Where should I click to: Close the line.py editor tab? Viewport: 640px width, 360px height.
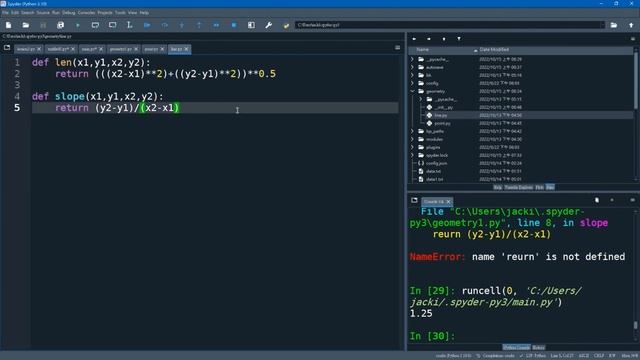pos(187,49)
